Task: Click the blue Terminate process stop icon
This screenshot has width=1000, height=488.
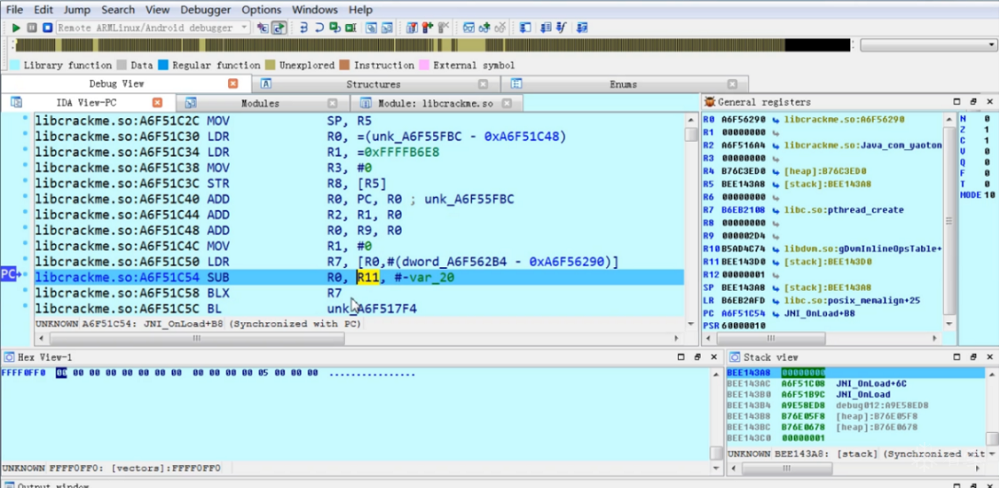Action: coord(47,28)
